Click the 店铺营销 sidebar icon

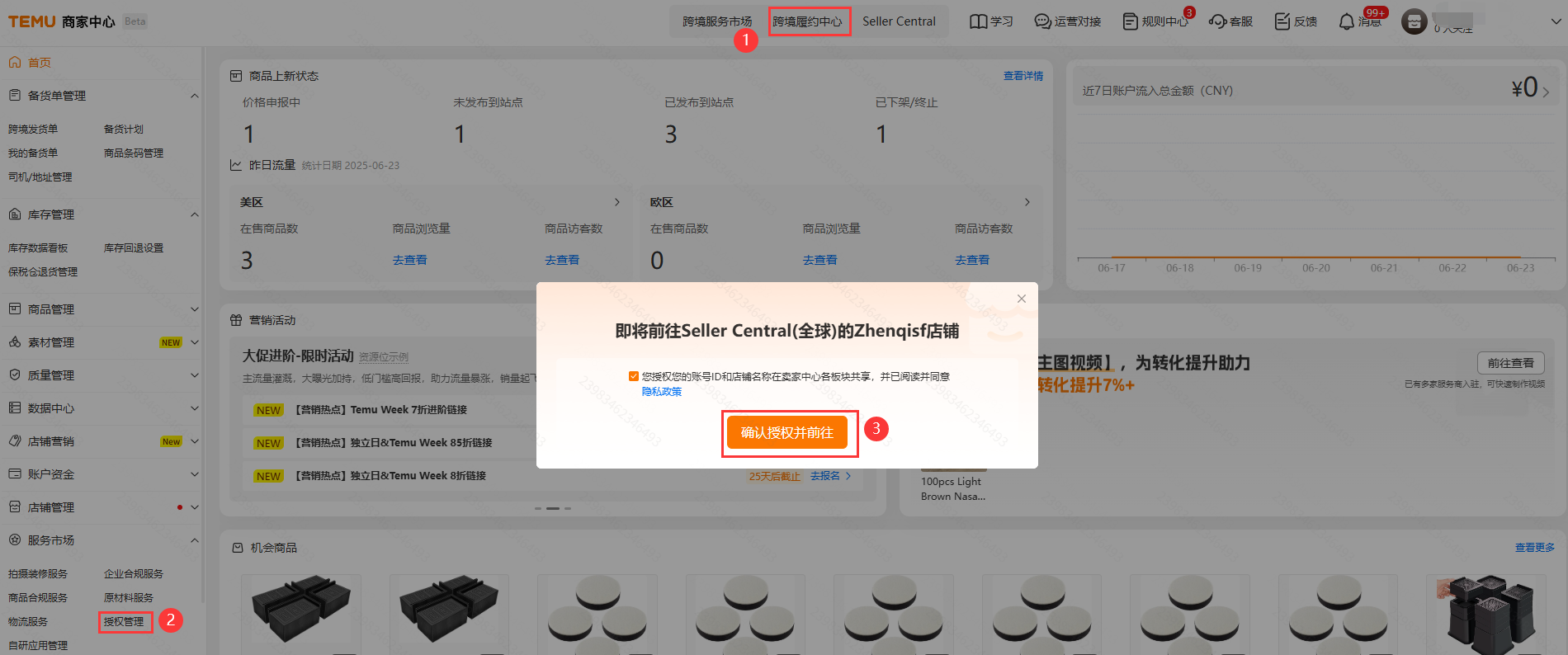point(15,441)
